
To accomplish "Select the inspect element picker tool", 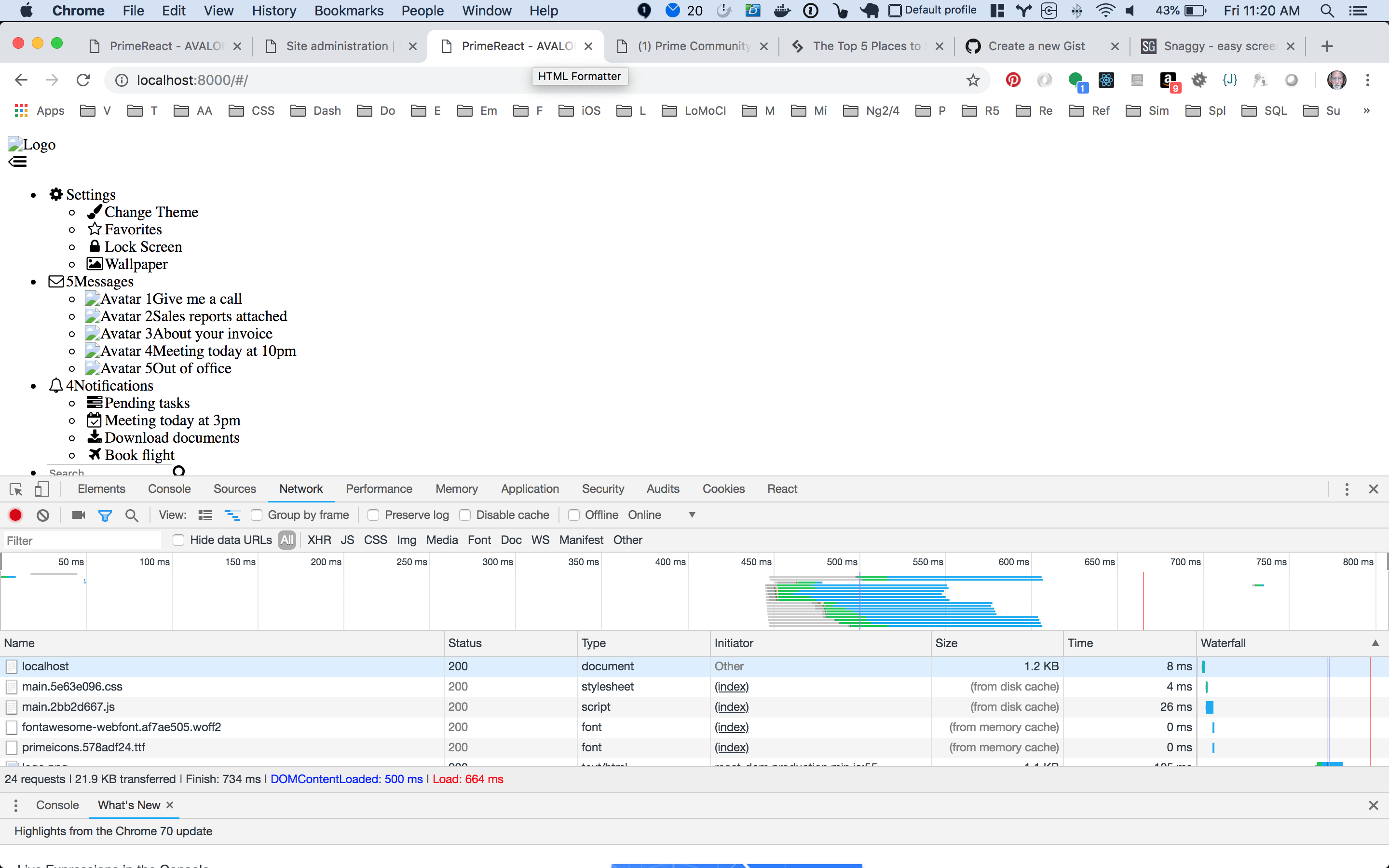I will [15, 489].
